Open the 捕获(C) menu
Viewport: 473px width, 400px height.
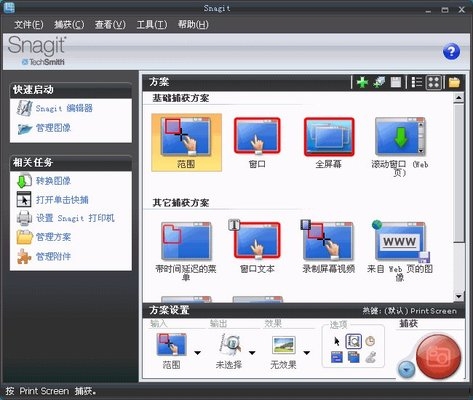tap(69, 24)
